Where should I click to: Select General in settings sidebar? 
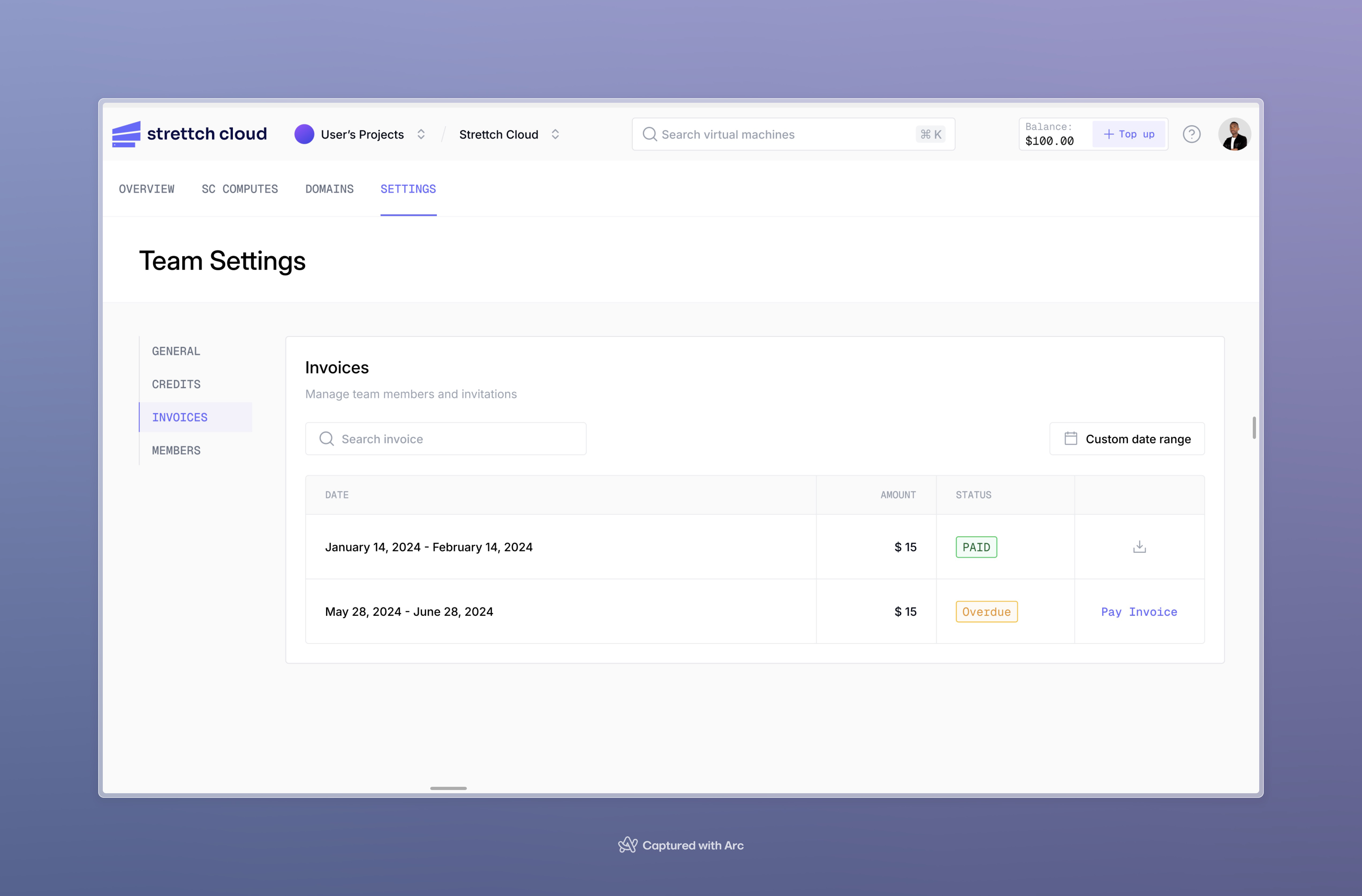tap(176, 351)
